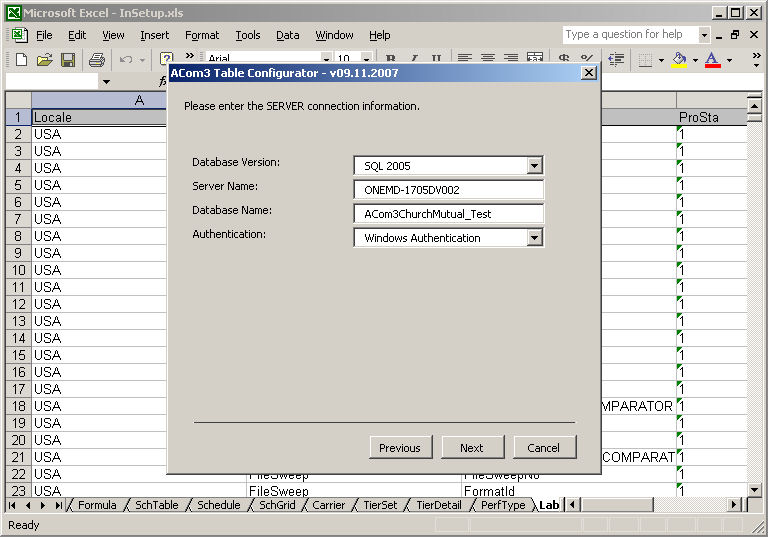The height and width of the screenshot is (537, 768).
Task: Click the Center alignment icon
Action: (487, 58)
